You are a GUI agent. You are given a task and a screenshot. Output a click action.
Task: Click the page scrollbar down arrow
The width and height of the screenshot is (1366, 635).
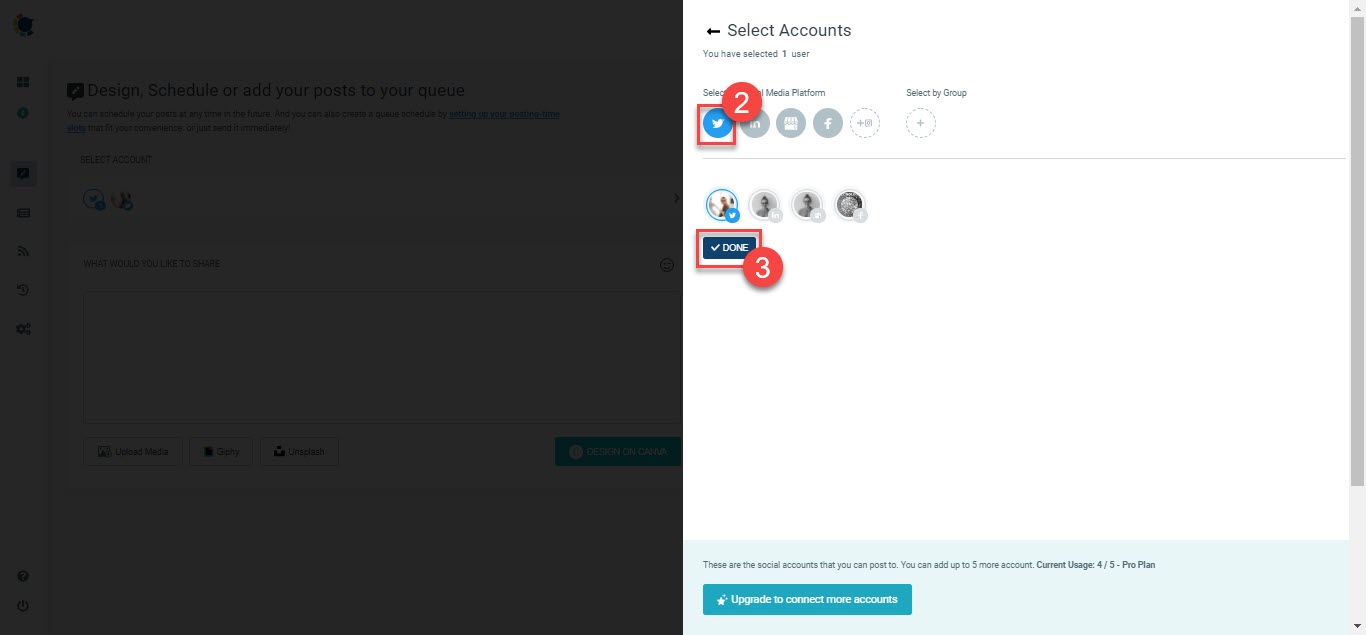[1357, 626]
